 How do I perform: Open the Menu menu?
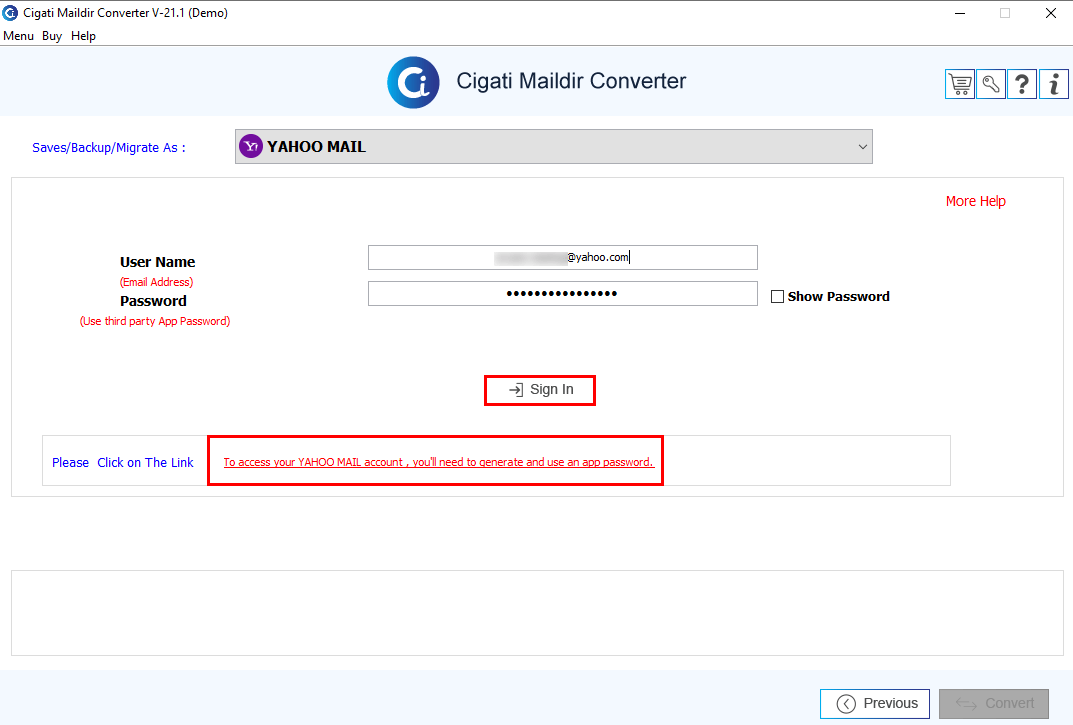click(18, 36)
